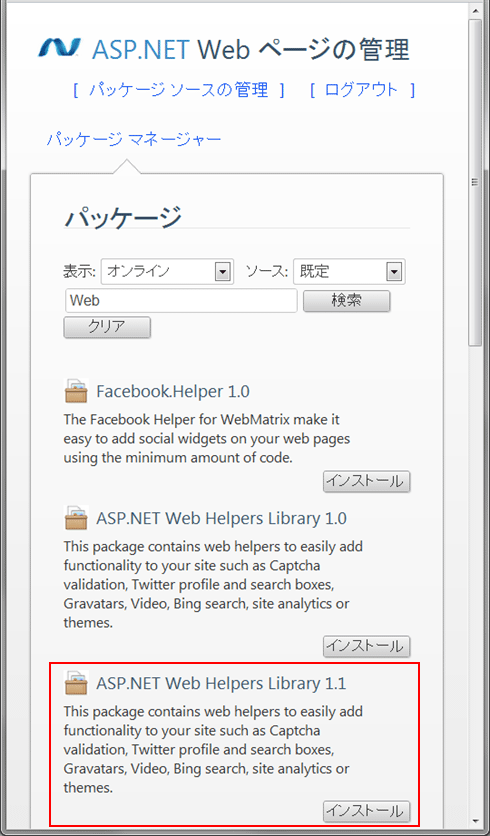Click the ASP.NET logo icon
Image resolution: width=490 pixels, height=836 pixels.
(x=59, y=49)
